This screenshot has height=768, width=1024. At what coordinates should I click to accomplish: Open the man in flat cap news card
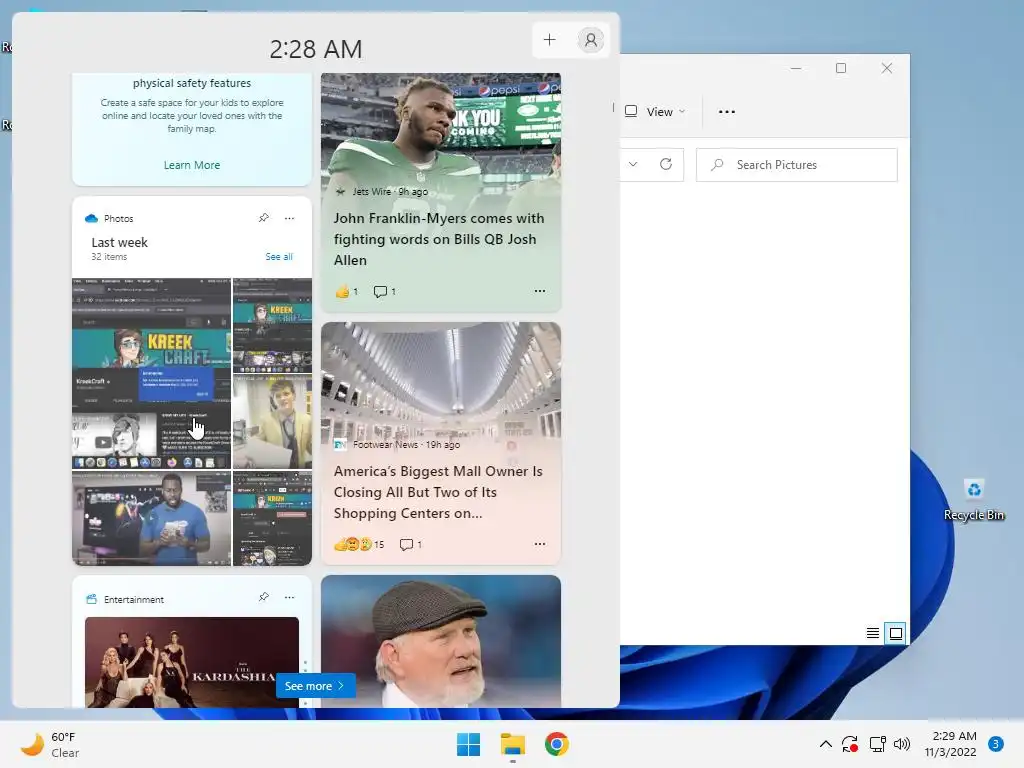[x=441, y=641]
